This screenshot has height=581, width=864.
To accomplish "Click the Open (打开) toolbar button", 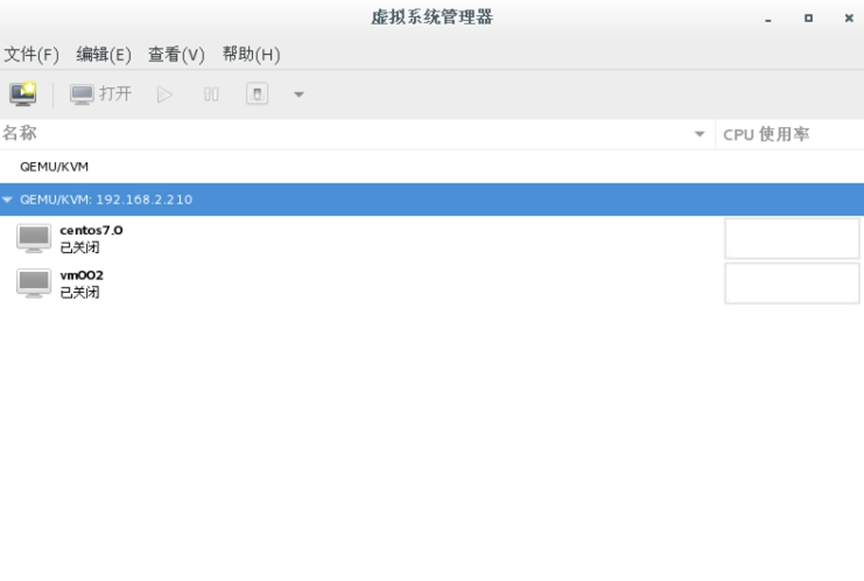I will pyautogui.click(x=101, y=94).
